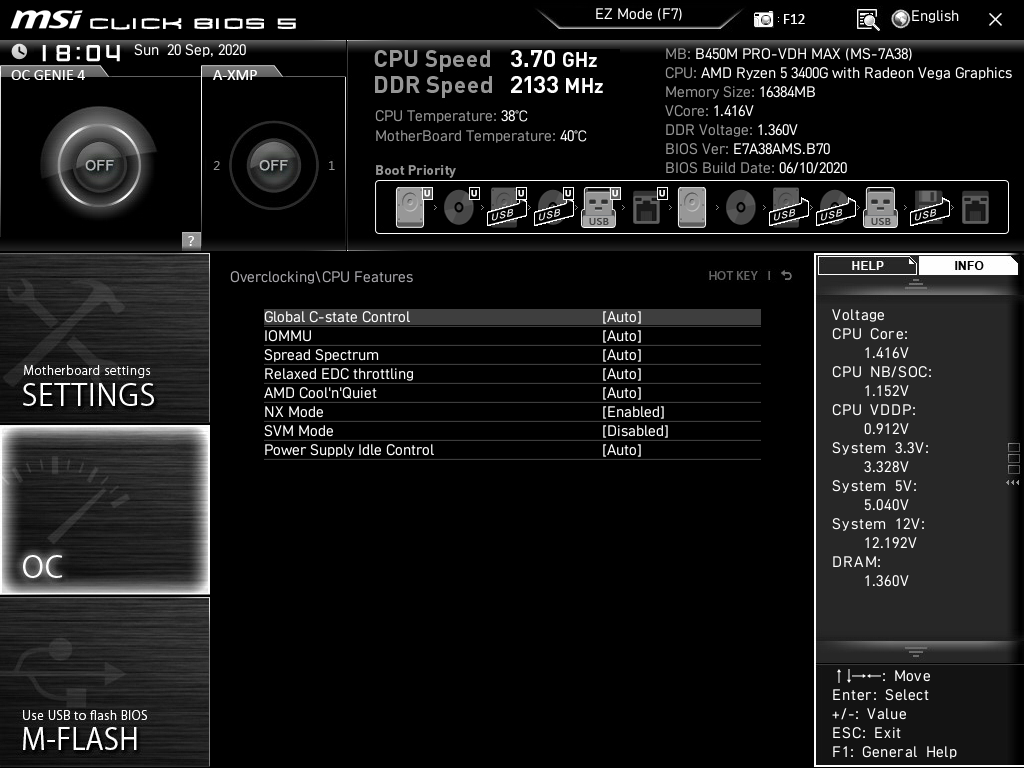Image resolution: width=1024 pixels, height=768 pixels.
Task: Click the Boot Priority heading
Action: 415,170
